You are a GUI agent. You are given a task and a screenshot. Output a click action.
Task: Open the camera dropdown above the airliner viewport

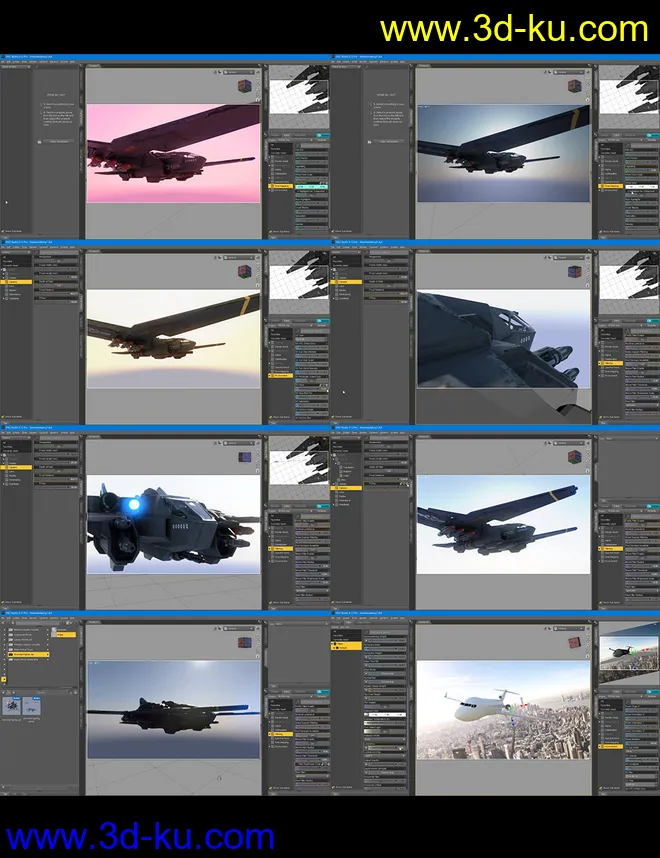pos(568,626)
